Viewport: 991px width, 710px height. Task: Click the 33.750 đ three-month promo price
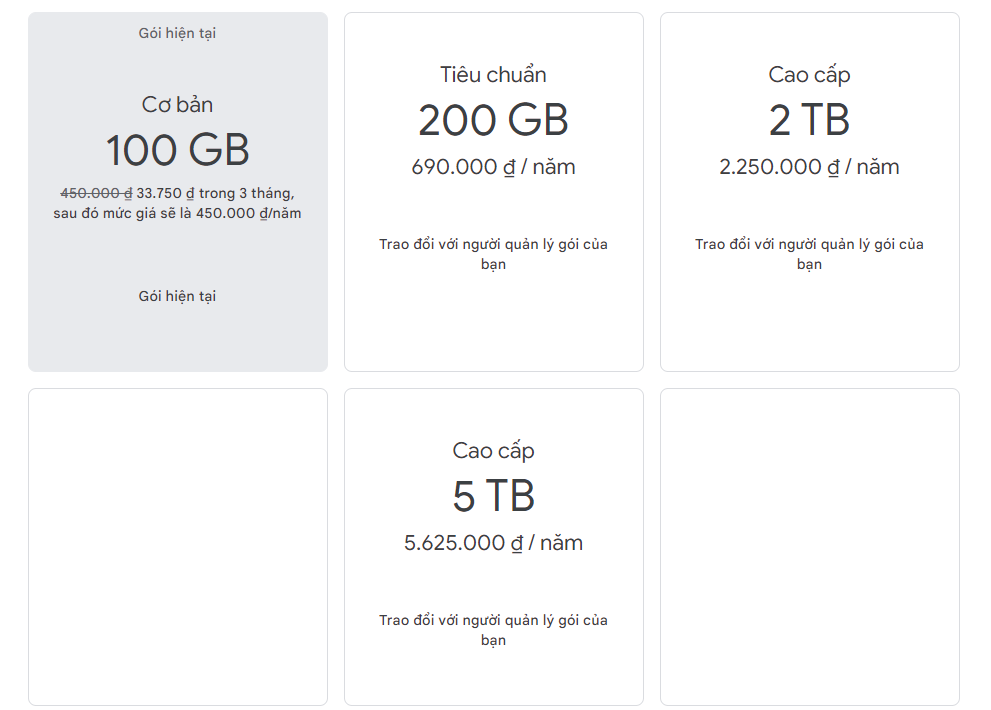coord(166,193)
